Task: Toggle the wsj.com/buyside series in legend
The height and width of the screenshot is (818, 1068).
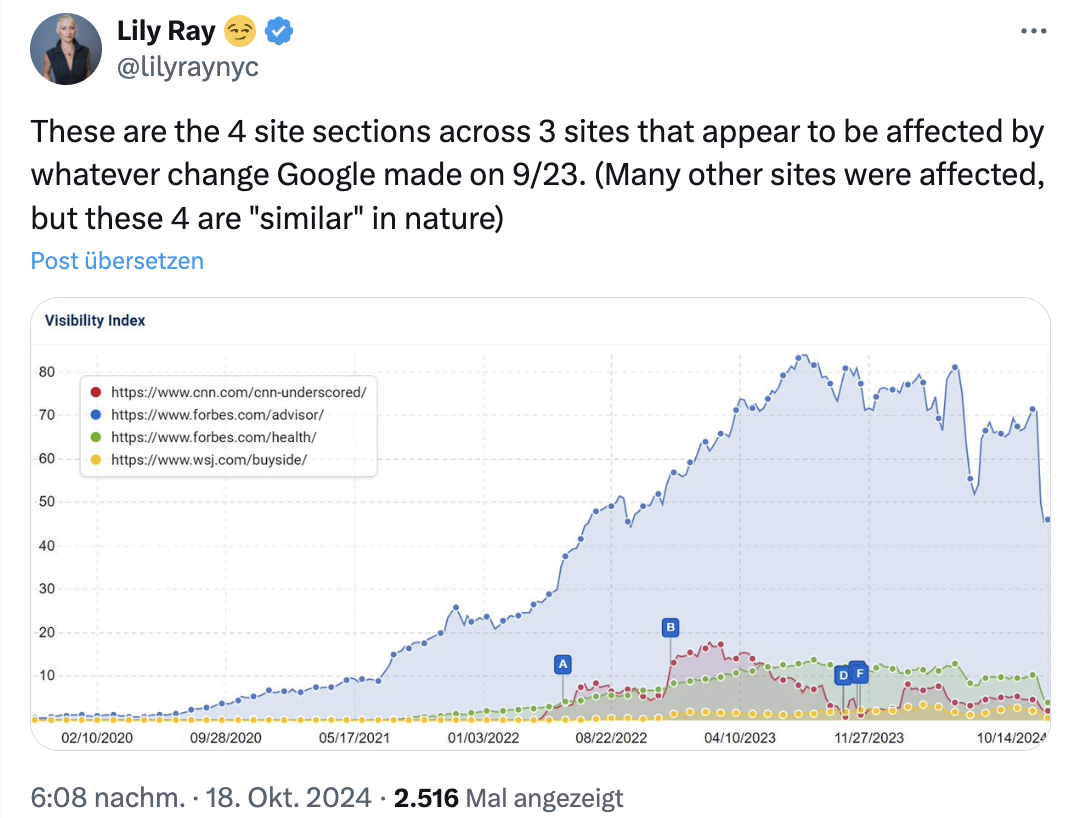Action: (x=210, y=460)
